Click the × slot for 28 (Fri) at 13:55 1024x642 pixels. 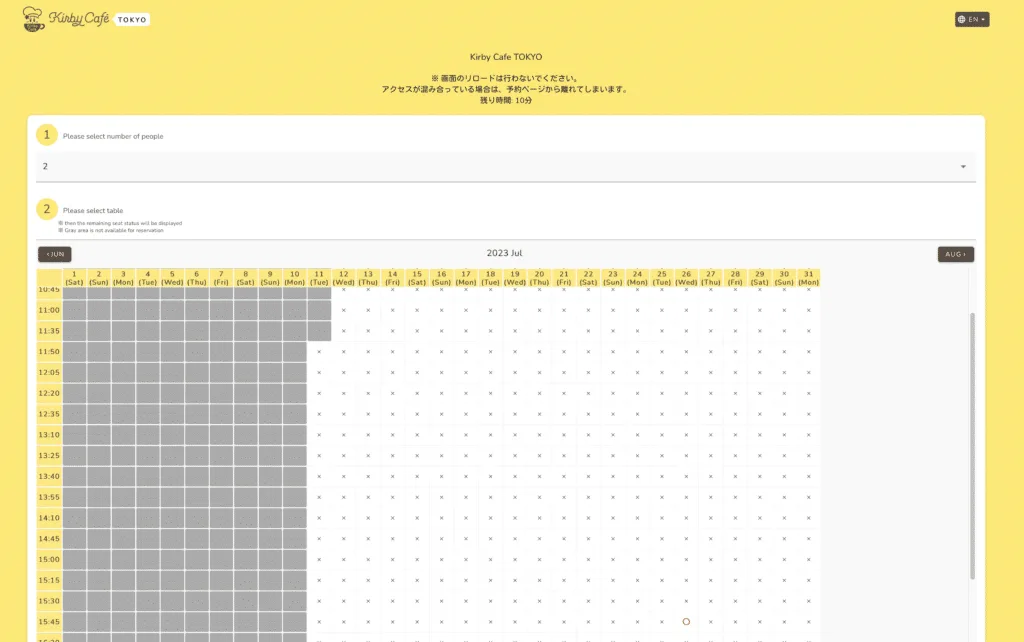(735, 497)
